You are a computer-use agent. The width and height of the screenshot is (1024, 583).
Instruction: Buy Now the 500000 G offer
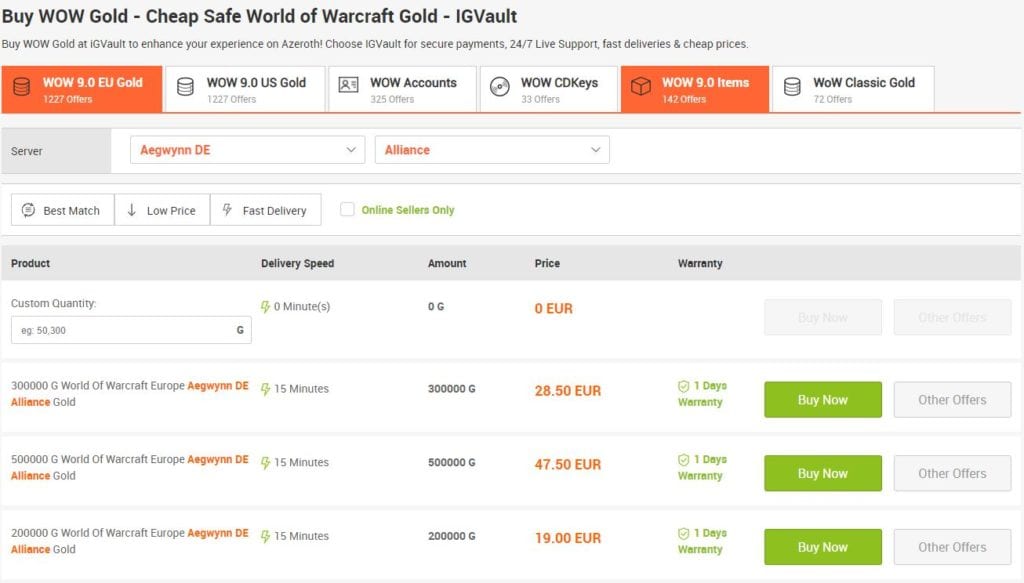823,473
